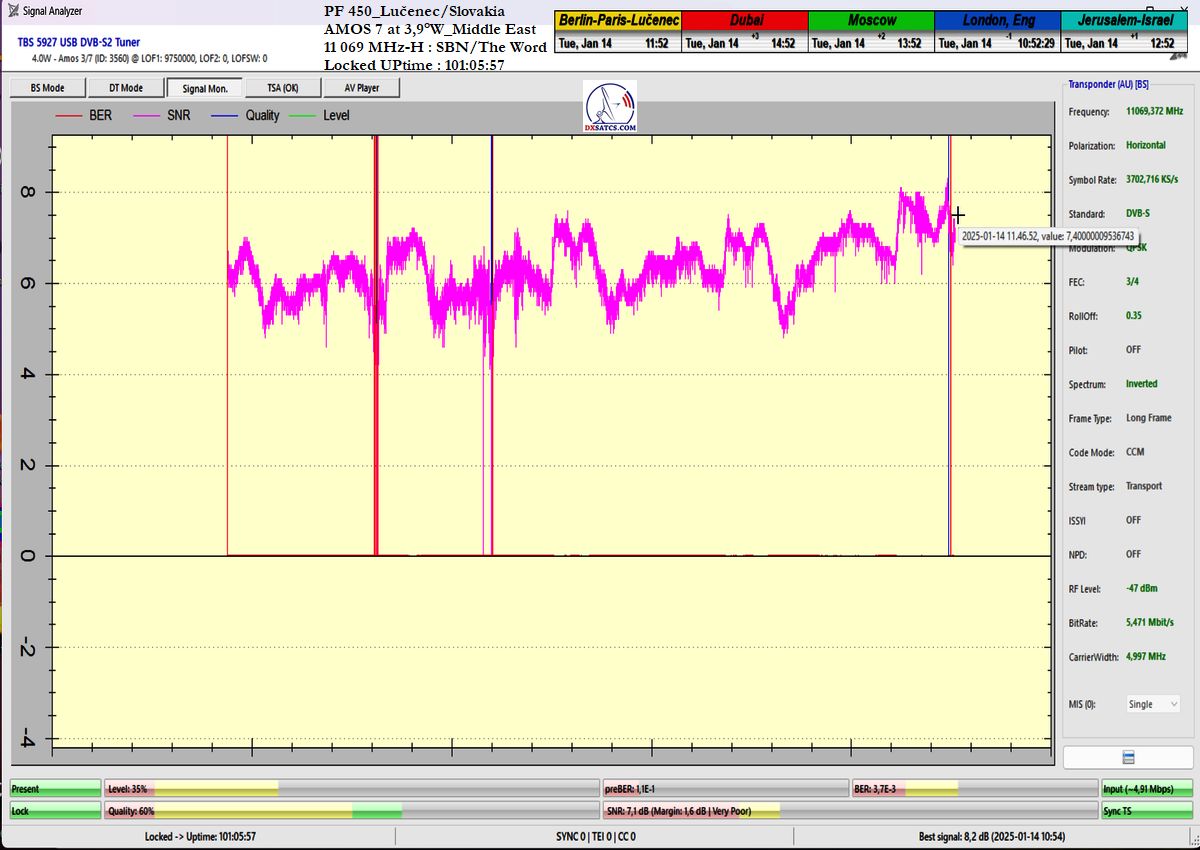Open the TSA (OK) tab

pos(282,88)
